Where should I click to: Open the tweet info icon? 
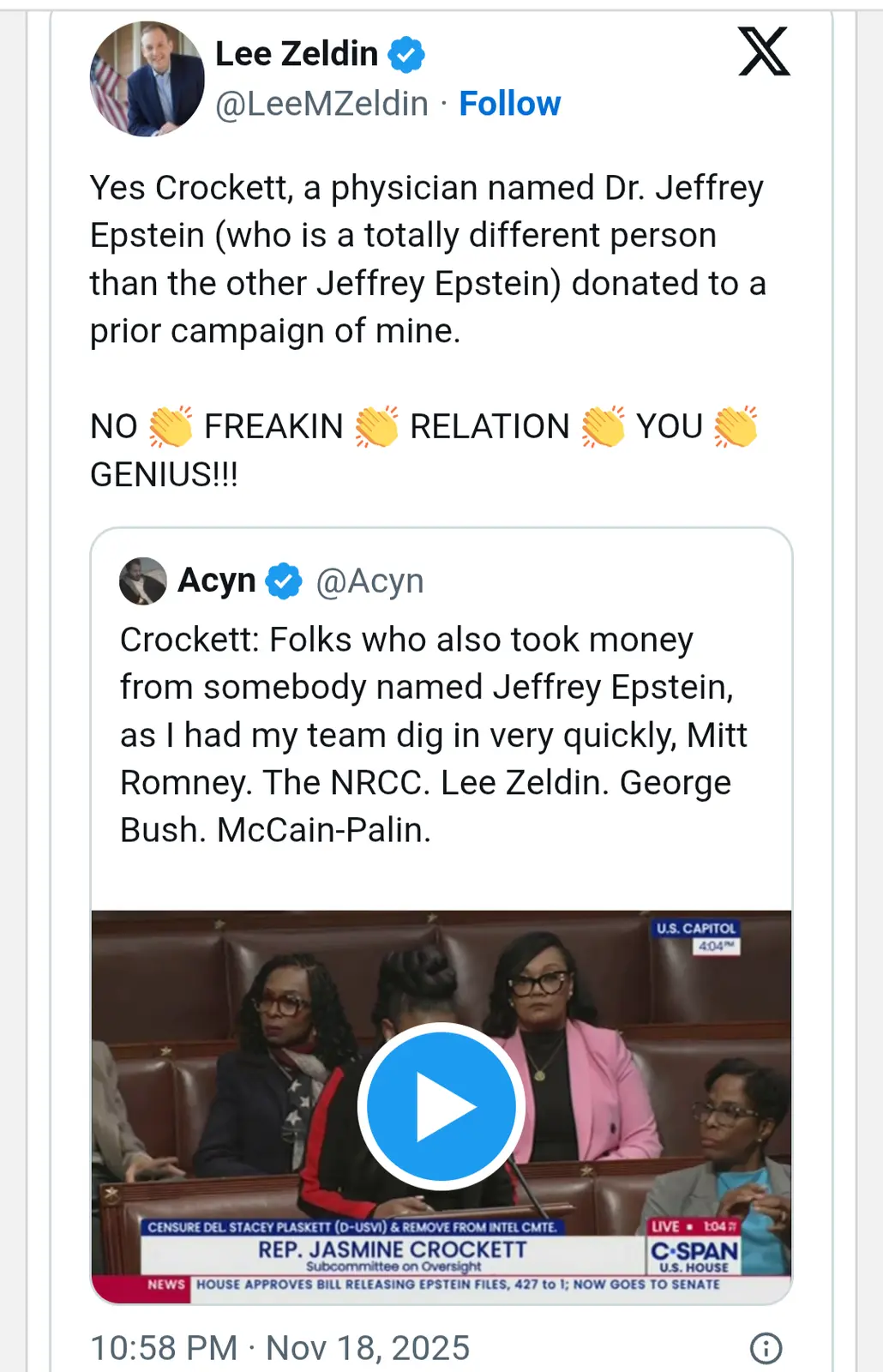764,1346
